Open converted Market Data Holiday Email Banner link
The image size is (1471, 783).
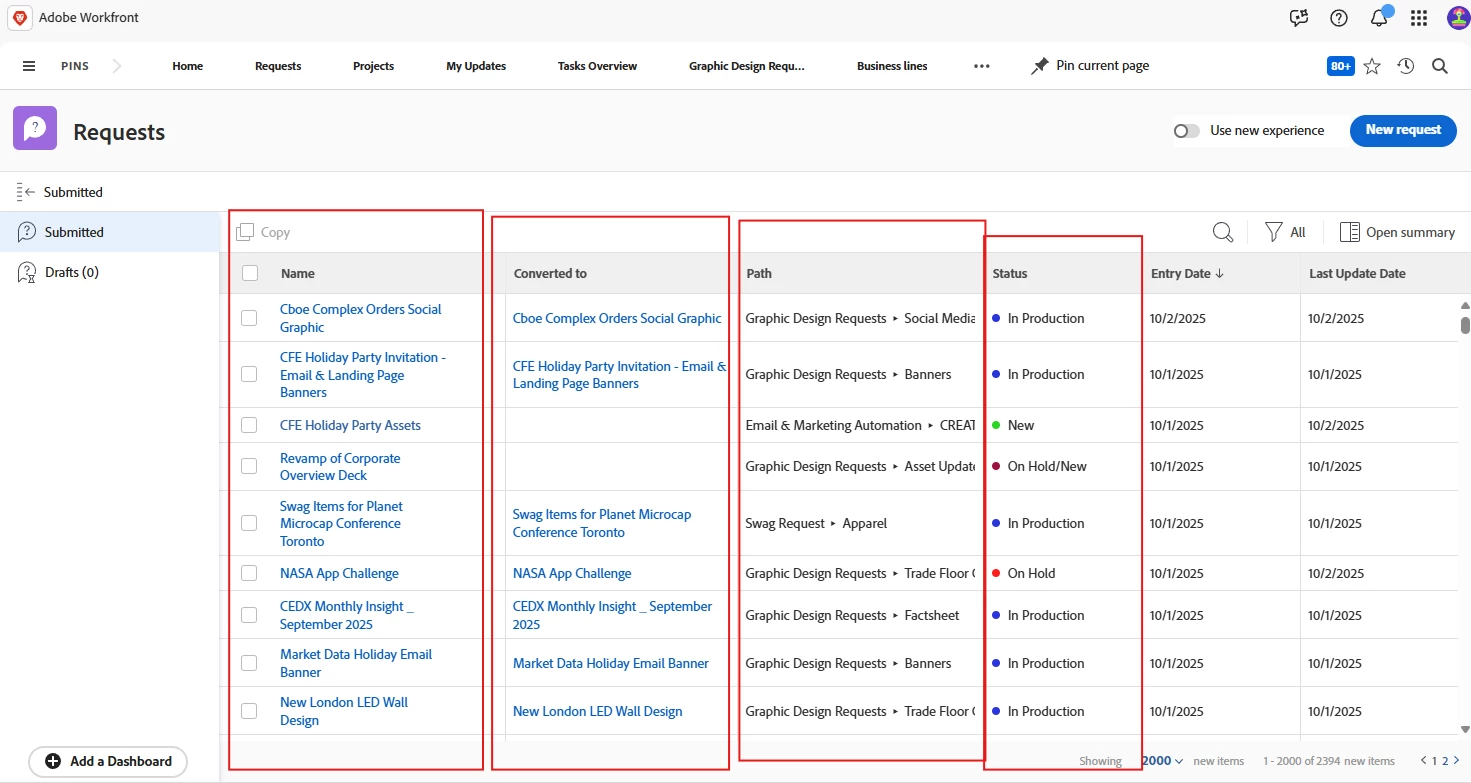[610, 663]
